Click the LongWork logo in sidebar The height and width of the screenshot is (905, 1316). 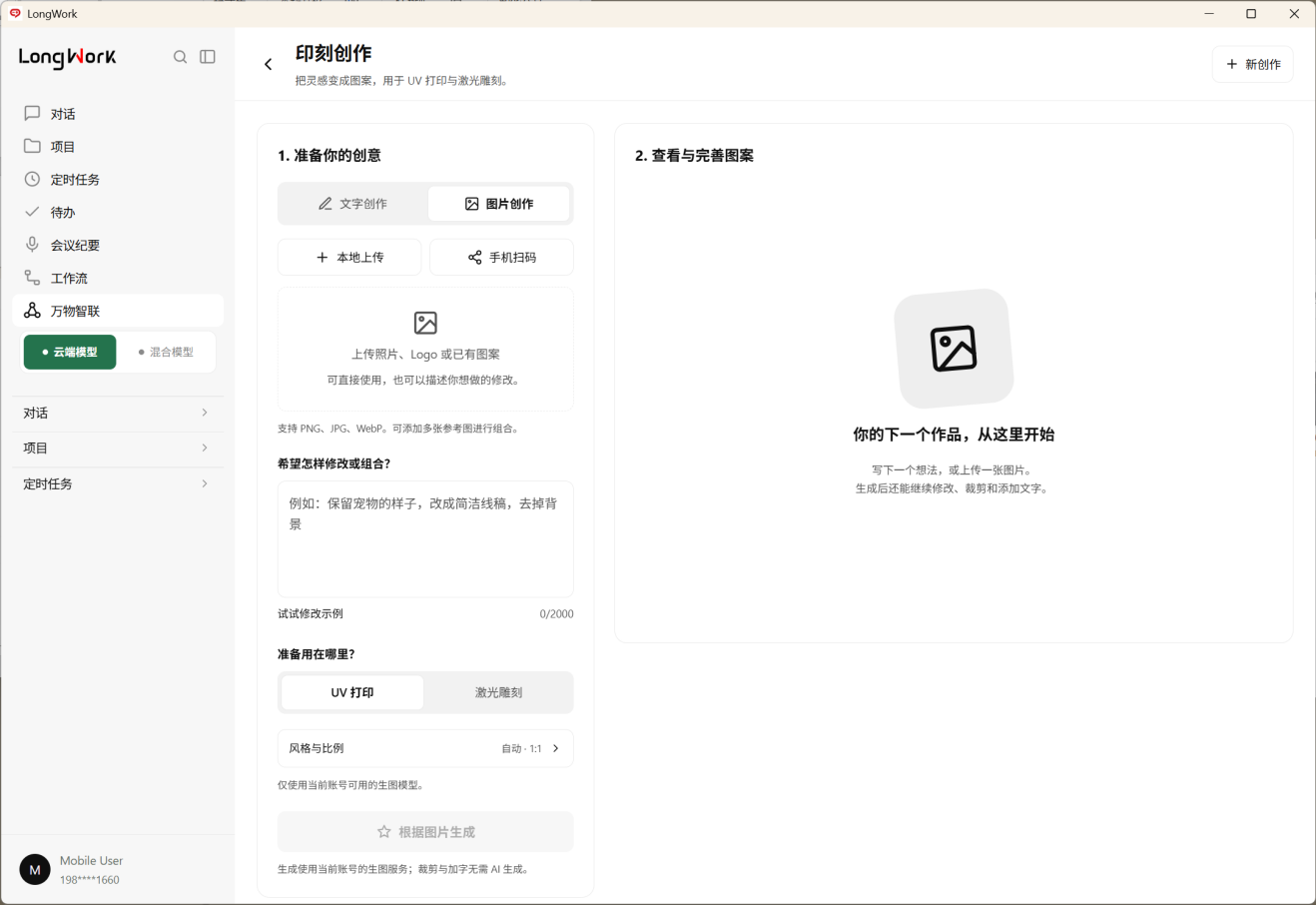(68, 58)
